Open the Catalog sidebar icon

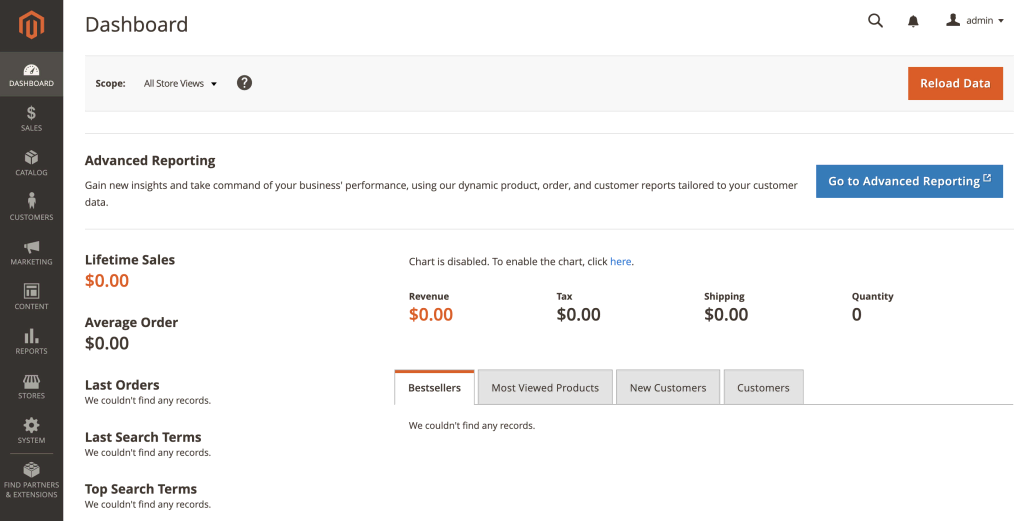[x=31, y=163]
